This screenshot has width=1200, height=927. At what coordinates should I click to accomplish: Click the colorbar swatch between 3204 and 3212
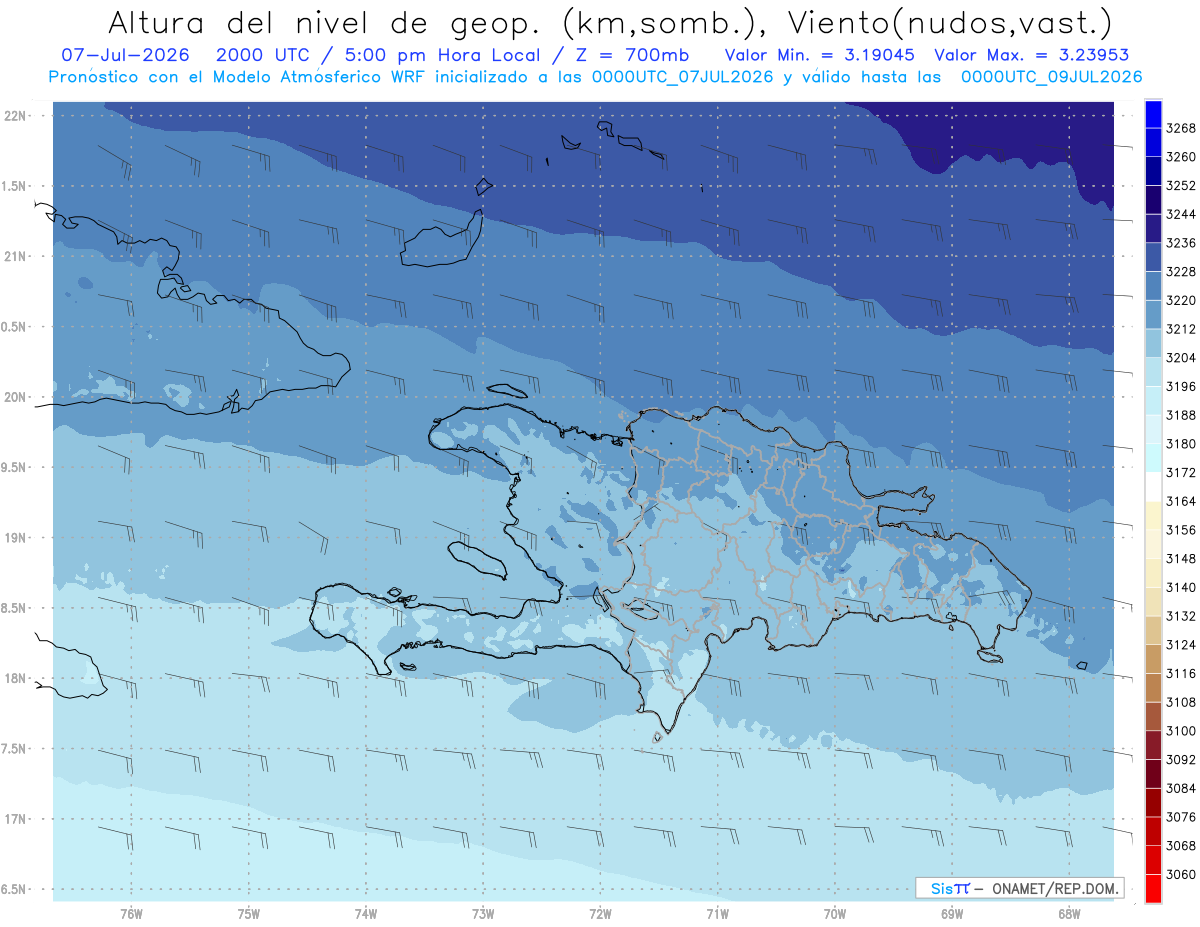click(1153, 343)
